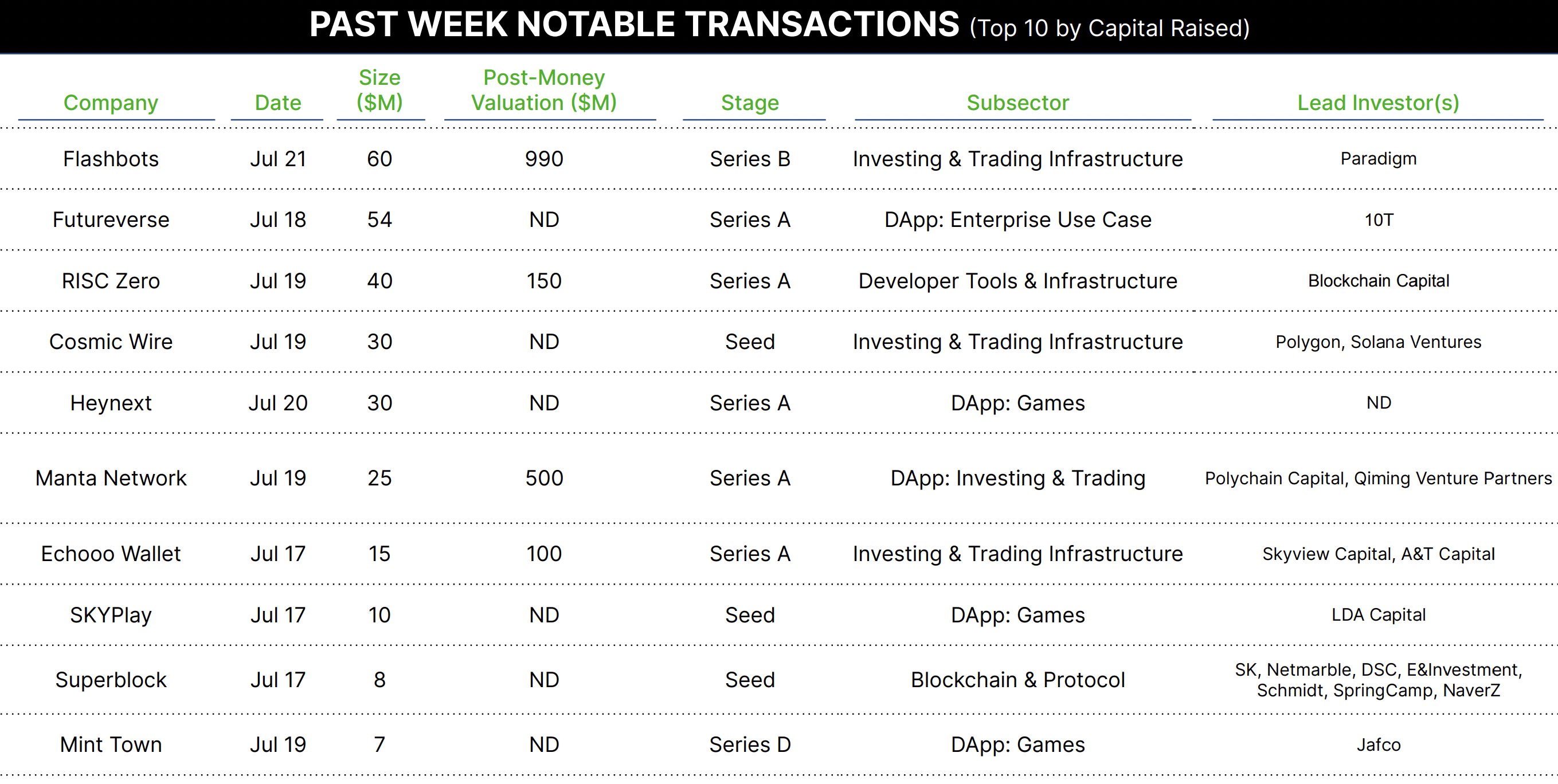Image resolution: width=1558 pixels, height=784 pixels.
Task: Select the Series D stage cell
Action: [x=750, y=744]
